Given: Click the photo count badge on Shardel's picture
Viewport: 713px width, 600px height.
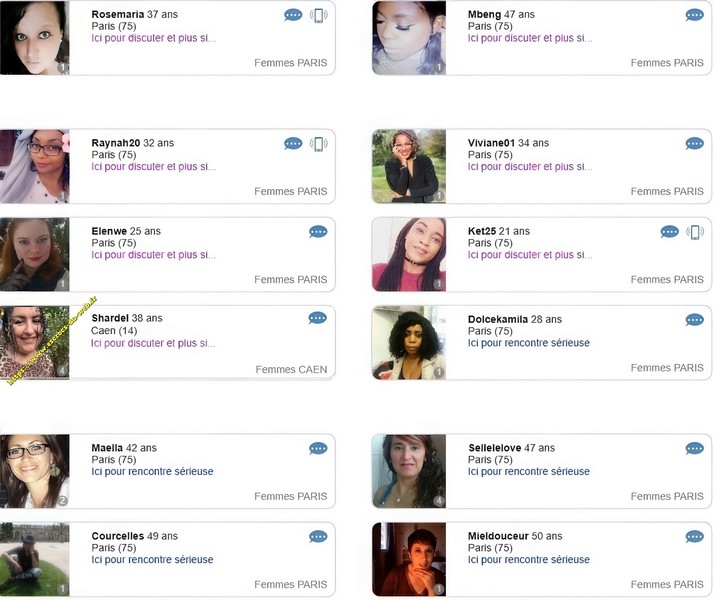Looking at the screenshot, I should [x=63, y=371].
